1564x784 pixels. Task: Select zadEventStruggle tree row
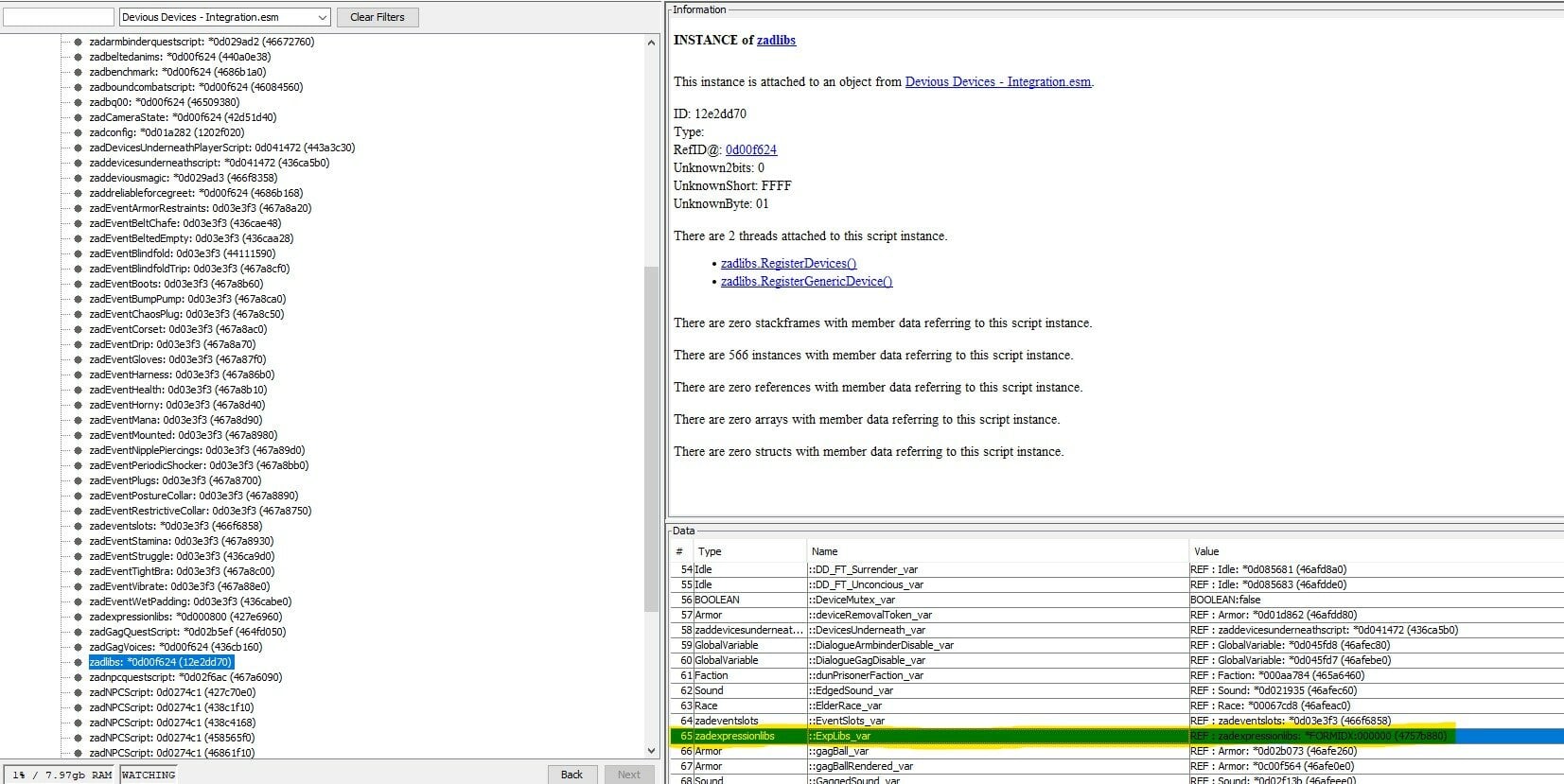tap(182, 556)
